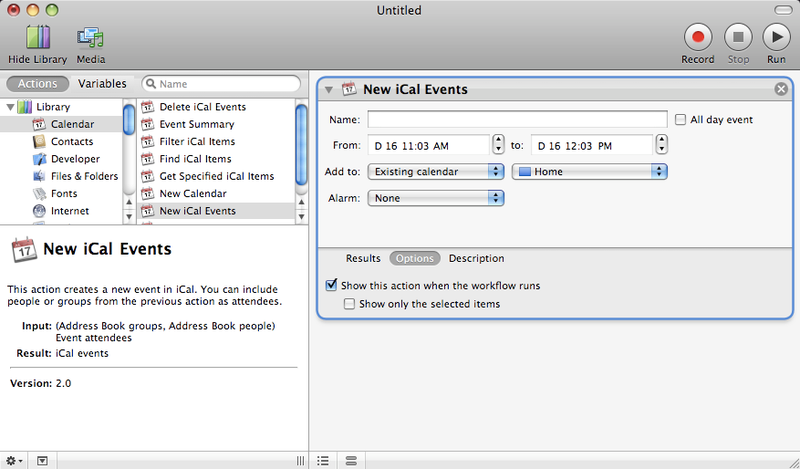This screenshot has width=800, height=469.
Task: Click the Stop button in toolbar
Action: coord(738,37)
